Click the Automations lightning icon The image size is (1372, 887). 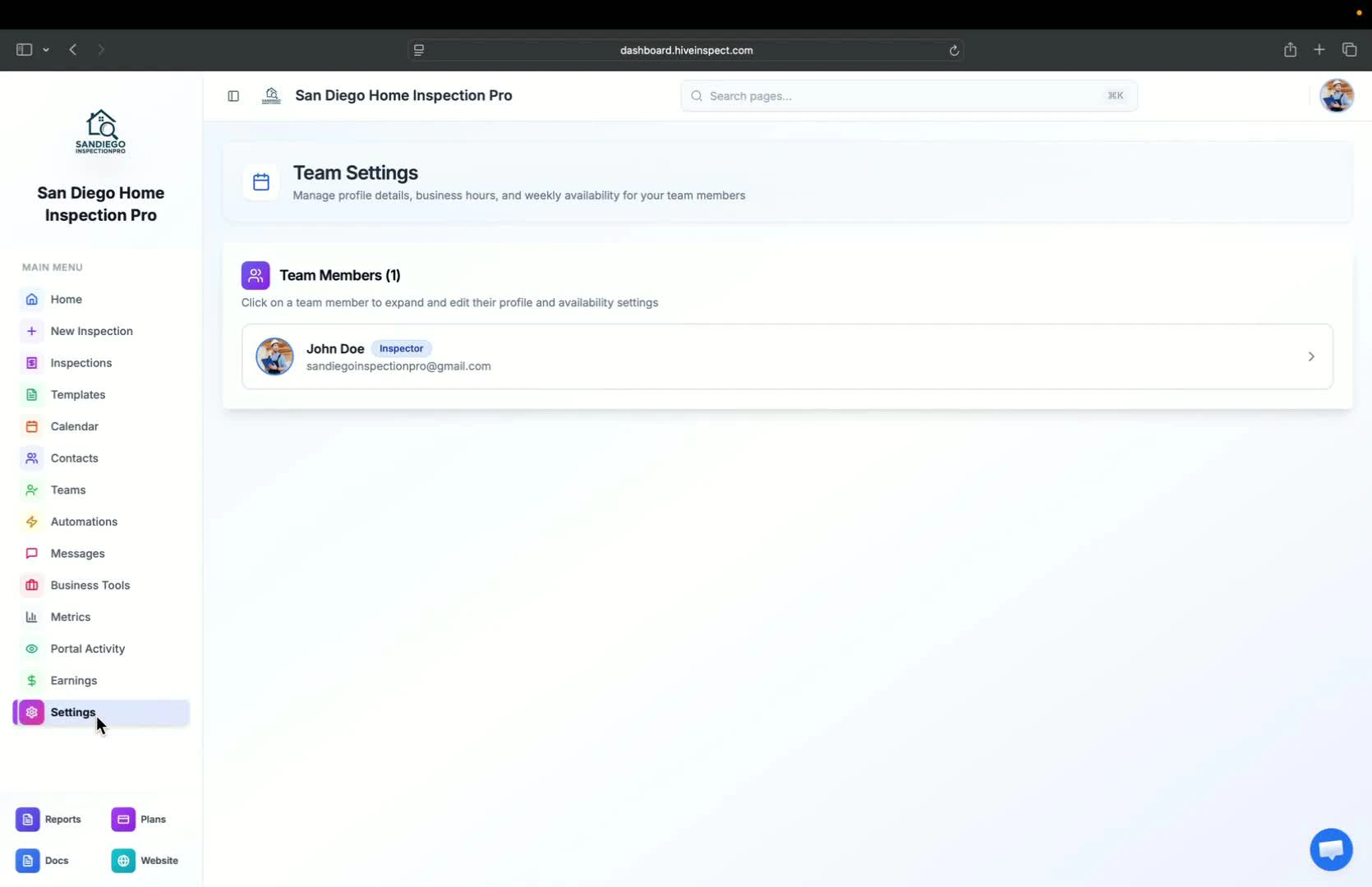31,522
